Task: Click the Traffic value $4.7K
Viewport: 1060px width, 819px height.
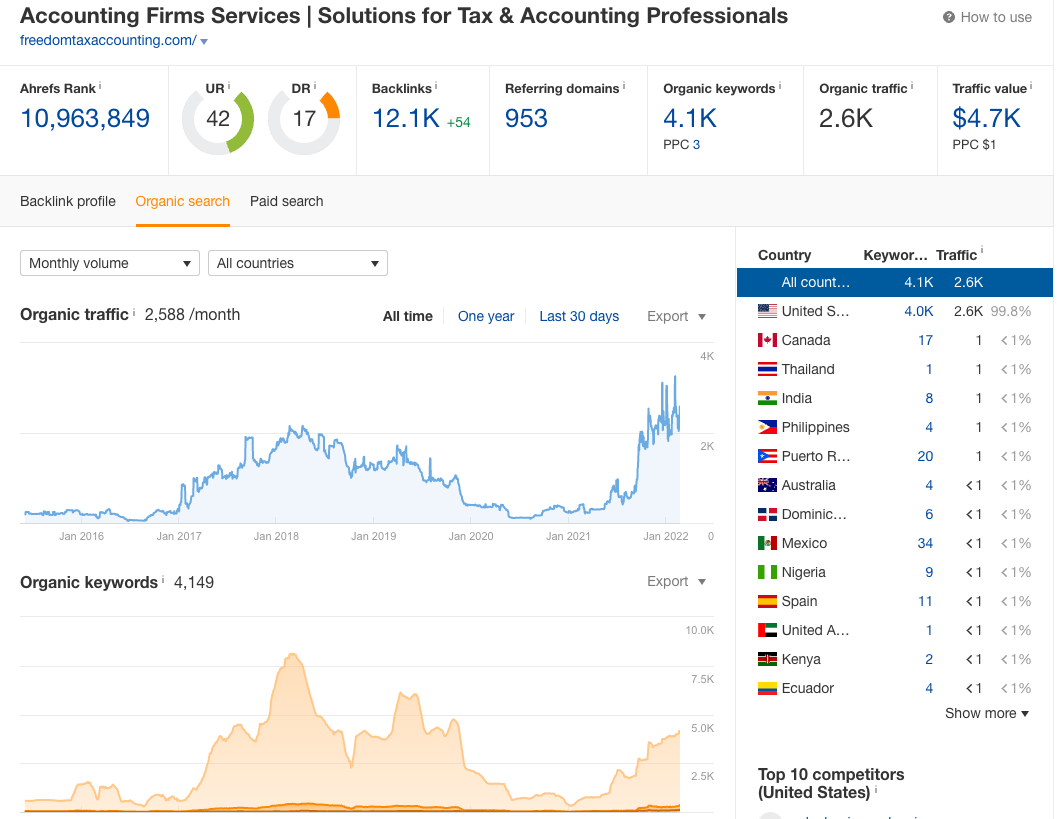Action: (x=986, y=118)
